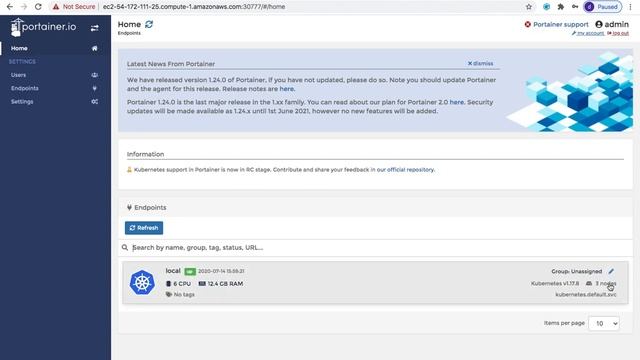This screenshot has width=640, height=360.
Task: Click the '12.4 GB RAM' text
Action: point(225,283)
